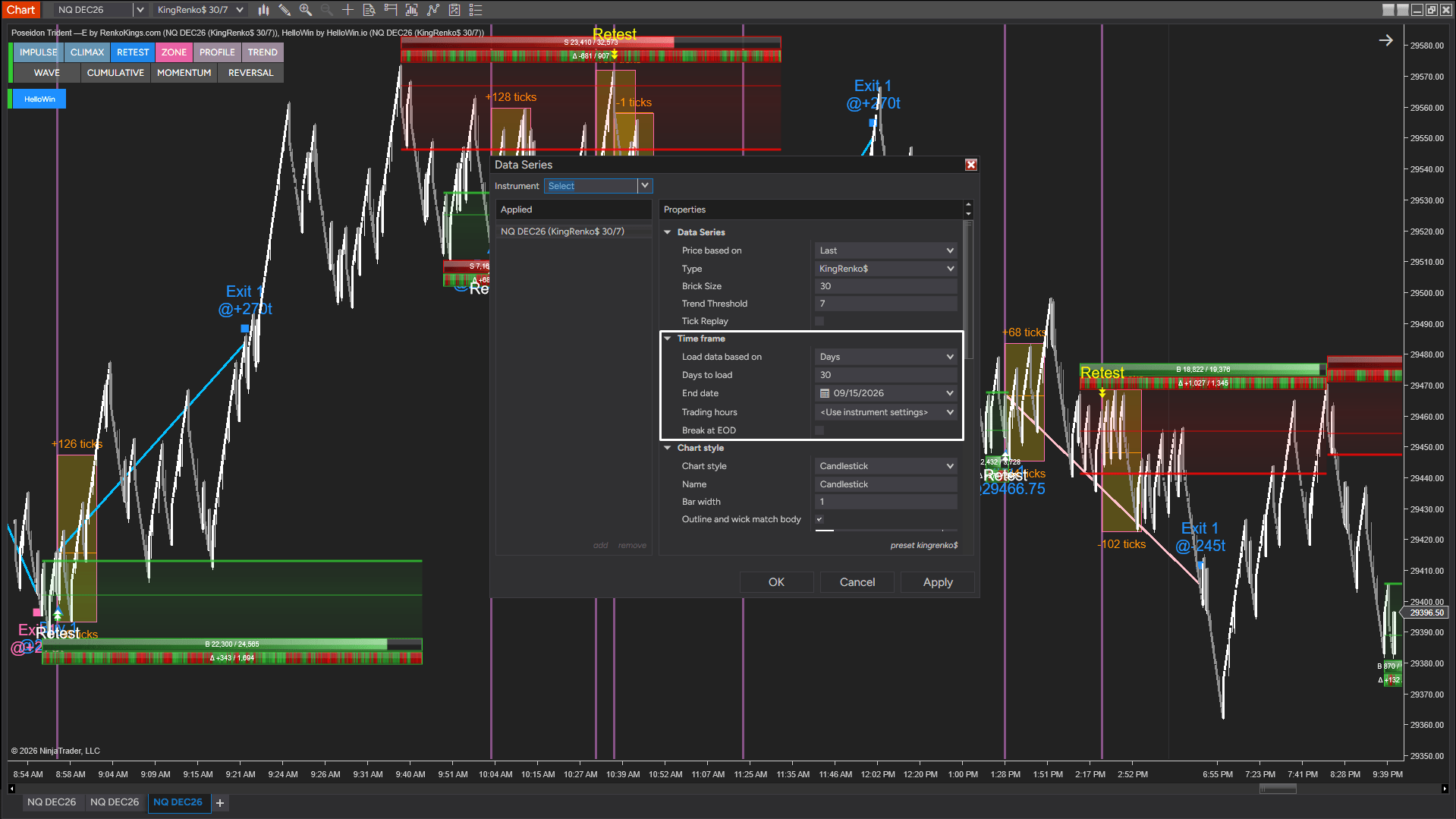
Task: Open the Price based on dropdown
Action: tap(885, 250)
